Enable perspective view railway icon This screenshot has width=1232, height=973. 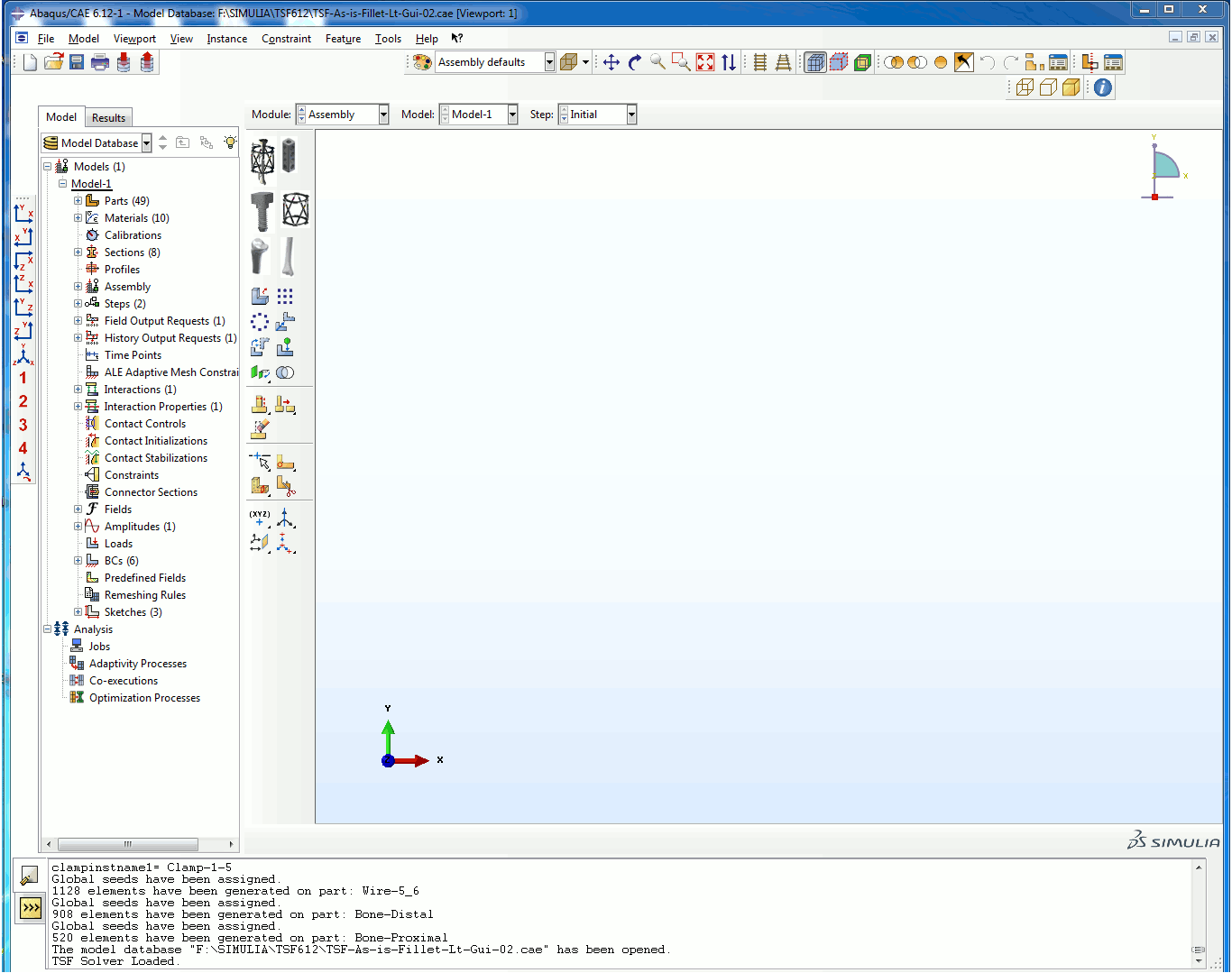784,62
